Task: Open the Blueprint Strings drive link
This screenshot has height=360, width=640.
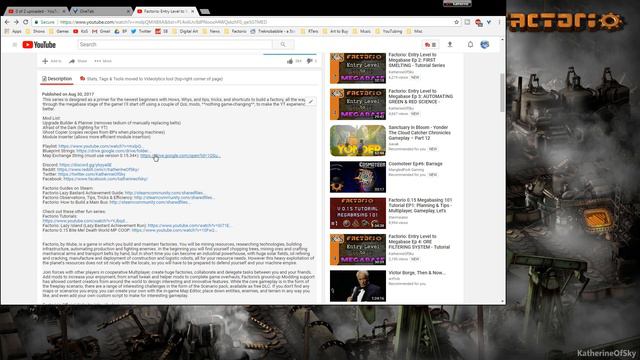Action: point(113,151)
